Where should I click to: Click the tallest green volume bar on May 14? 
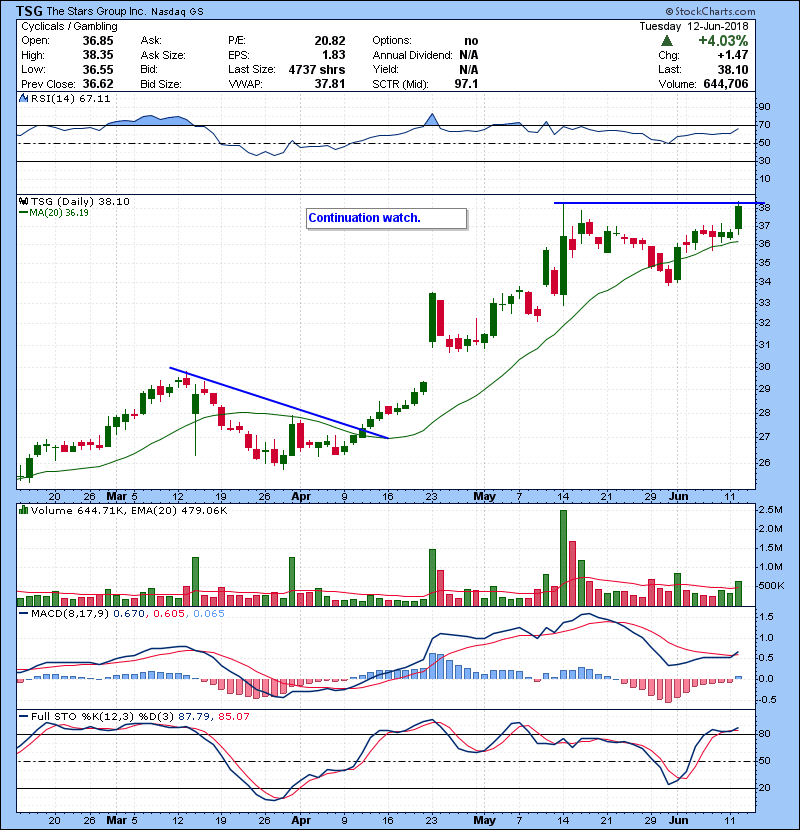pos(563,558)
